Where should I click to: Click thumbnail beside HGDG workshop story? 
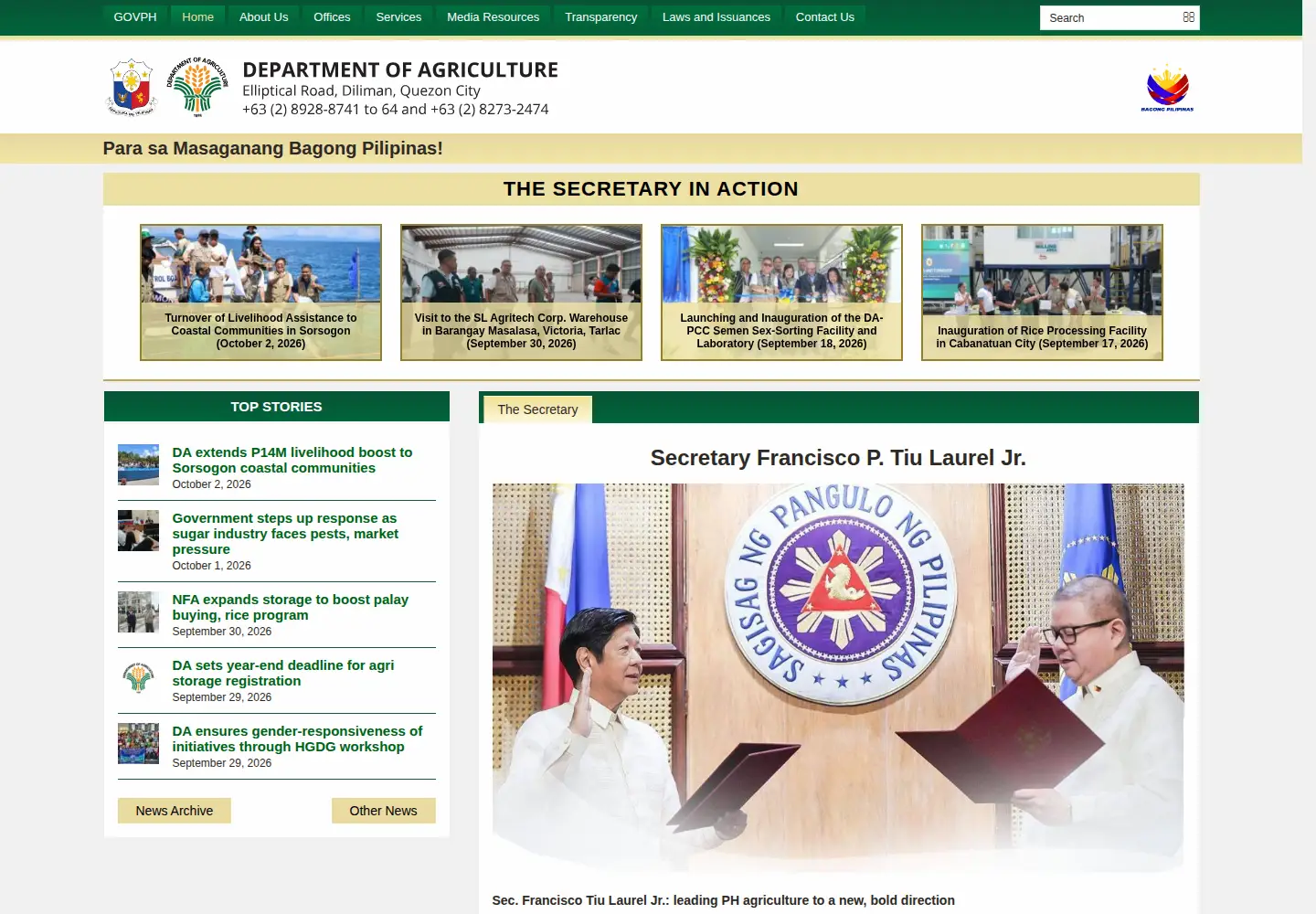tap(138, 743)
